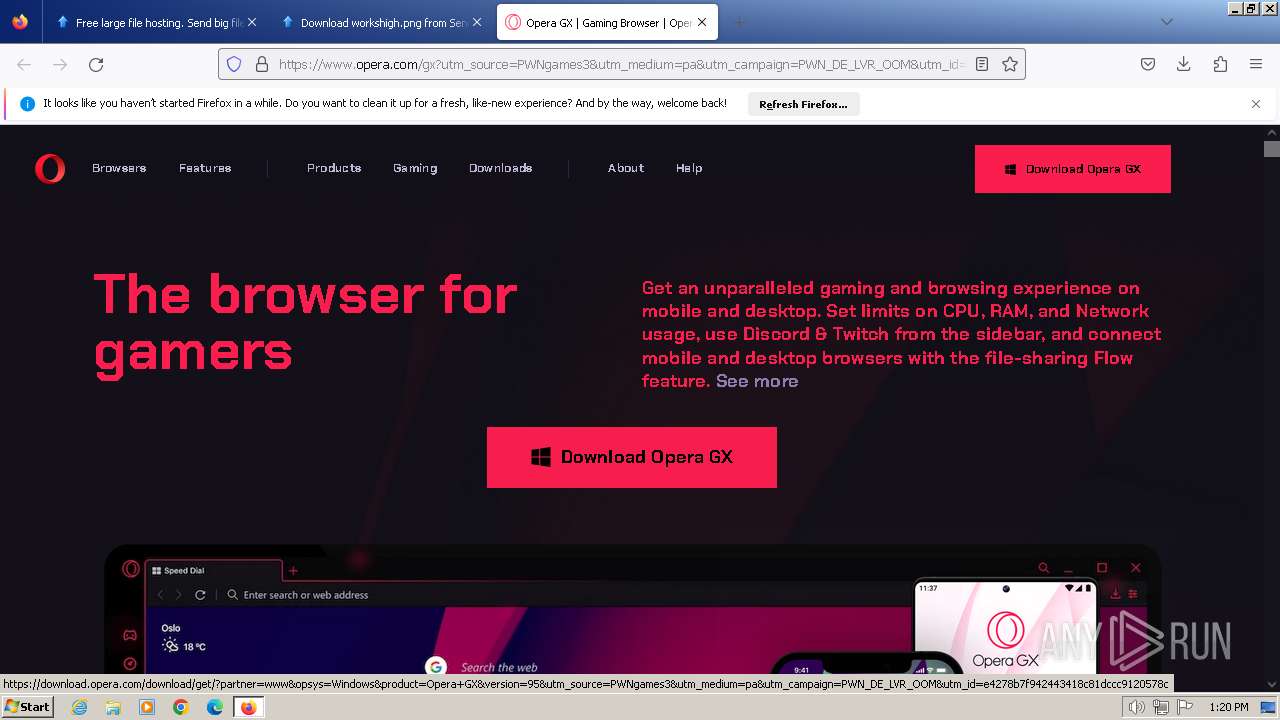The image size is (1280, 720).
Task: Launch Chrome from the taskbar
Action: pyautogui.click(x=181, y=707)
